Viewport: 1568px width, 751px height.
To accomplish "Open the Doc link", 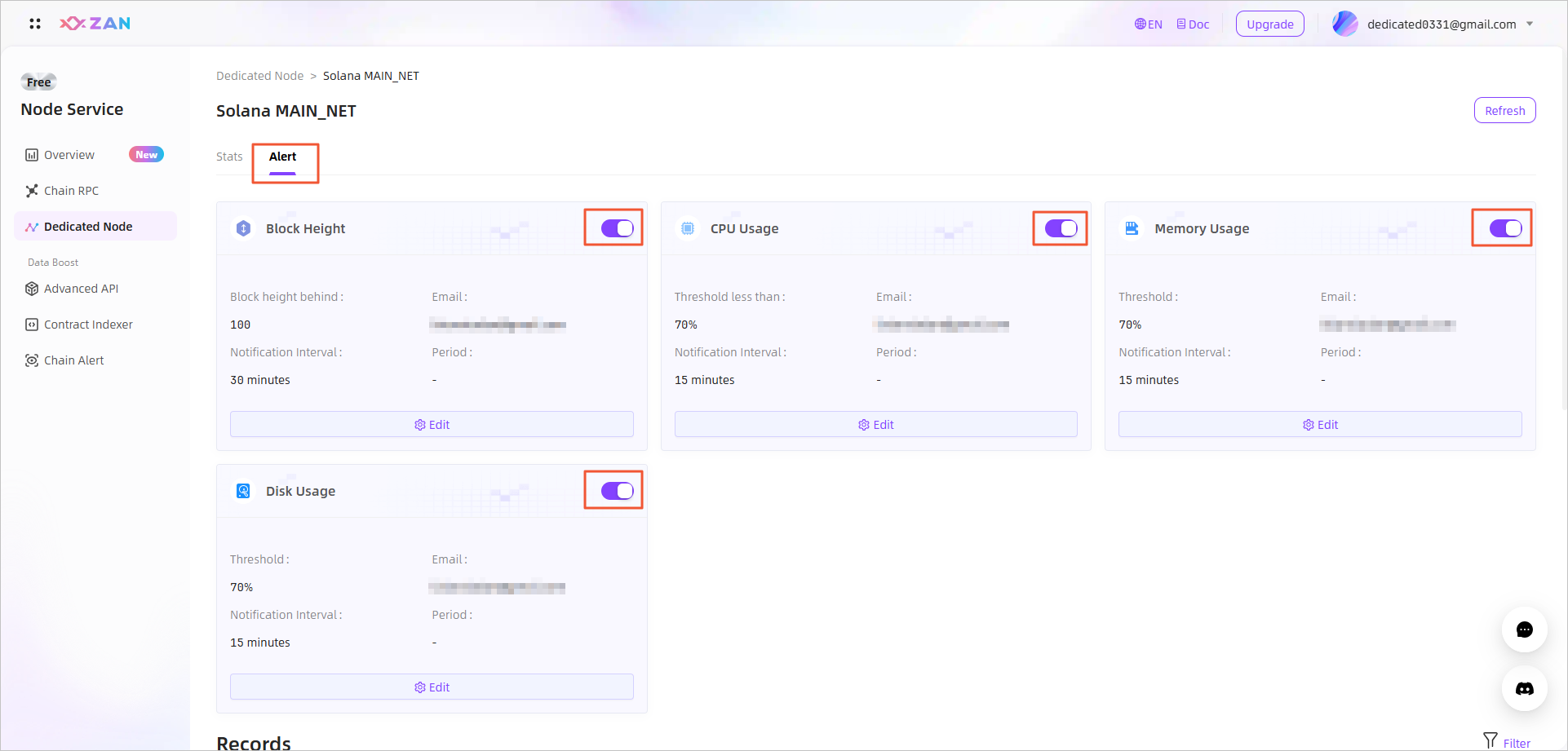I will (x=1193, y=24).
